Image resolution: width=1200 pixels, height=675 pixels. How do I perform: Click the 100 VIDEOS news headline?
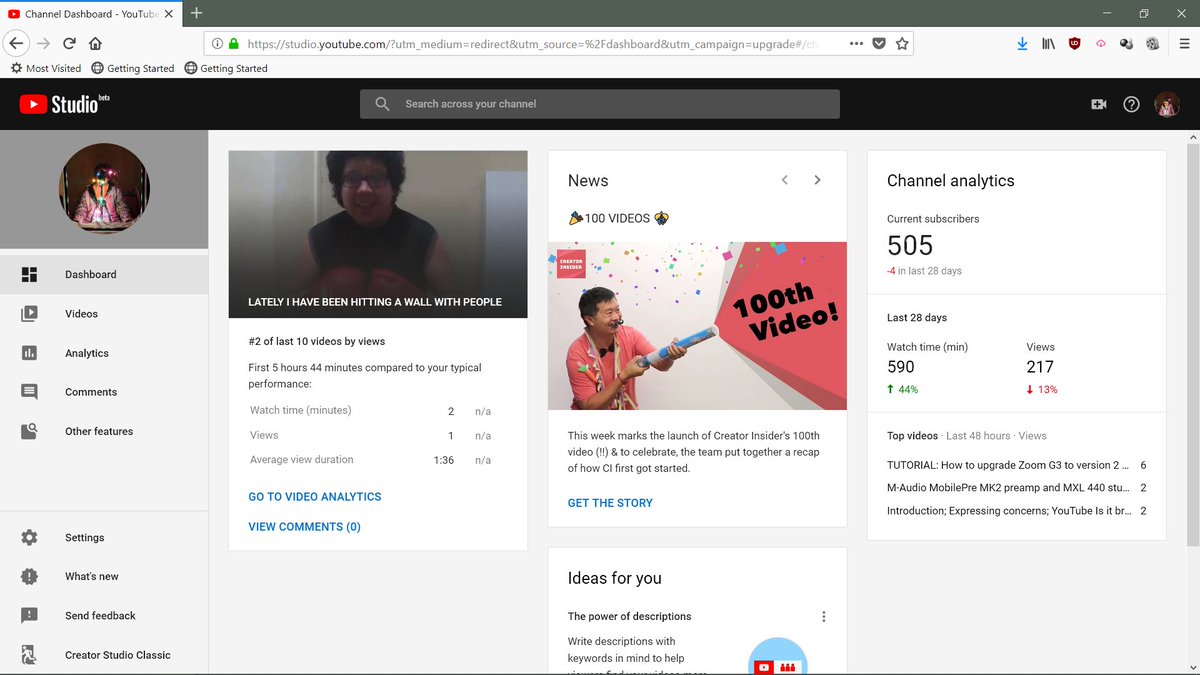pos(617,218)
